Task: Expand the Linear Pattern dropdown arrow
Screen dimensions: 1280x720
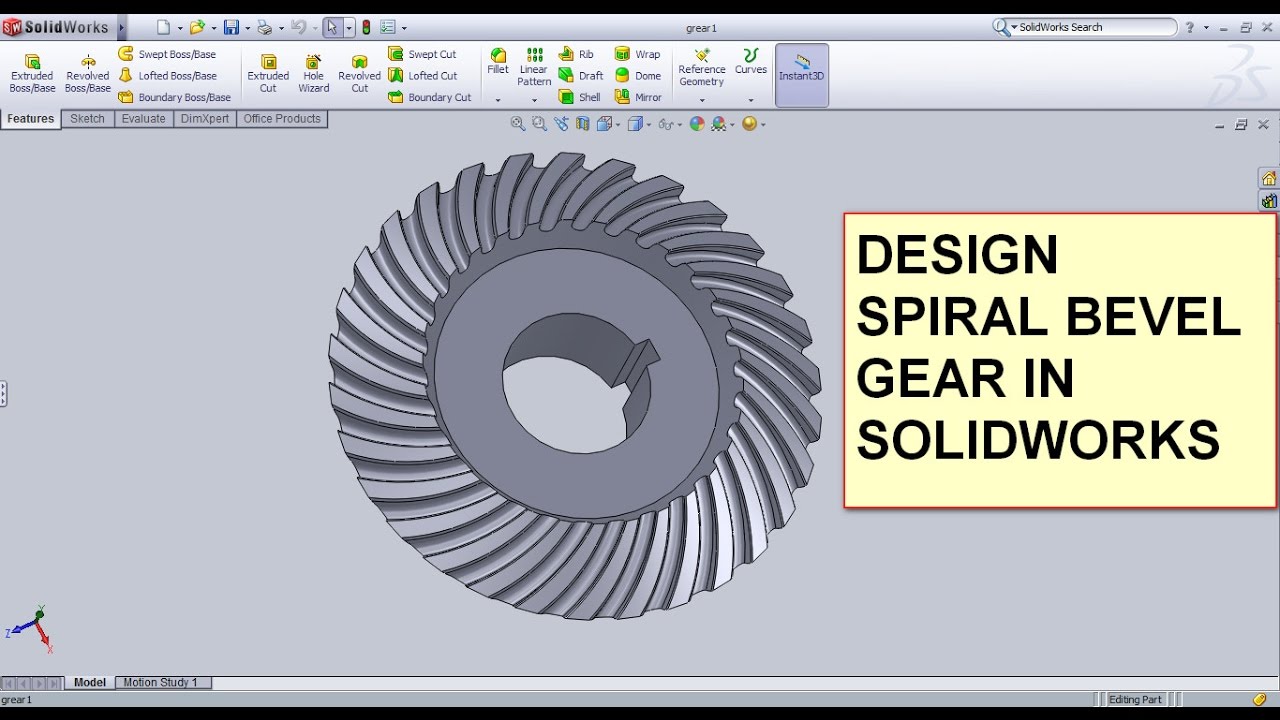Action: click(534, 100)
